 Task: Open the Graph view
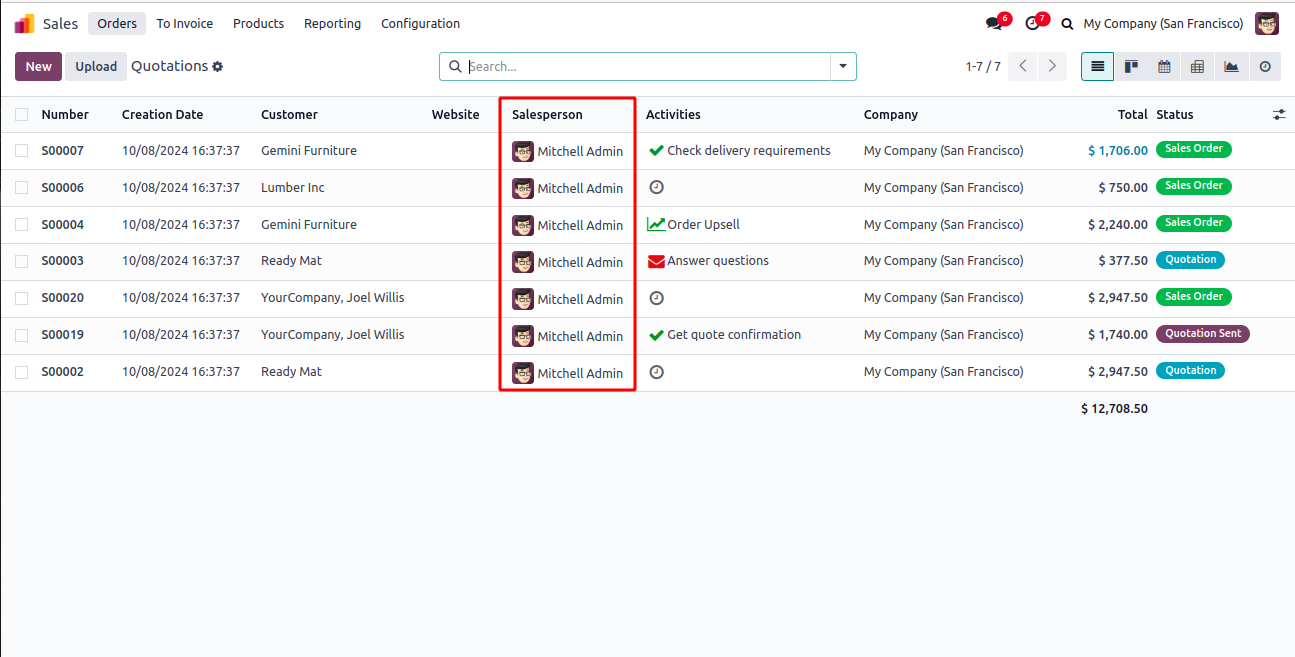pos(1231,67)
